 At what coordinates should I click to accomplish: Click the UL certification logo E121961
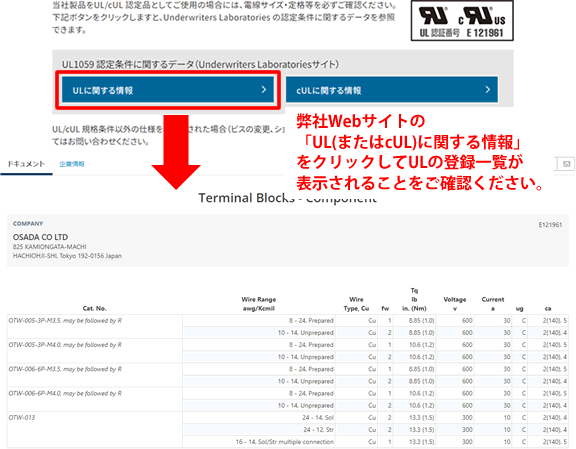click(x=462, y=21)
